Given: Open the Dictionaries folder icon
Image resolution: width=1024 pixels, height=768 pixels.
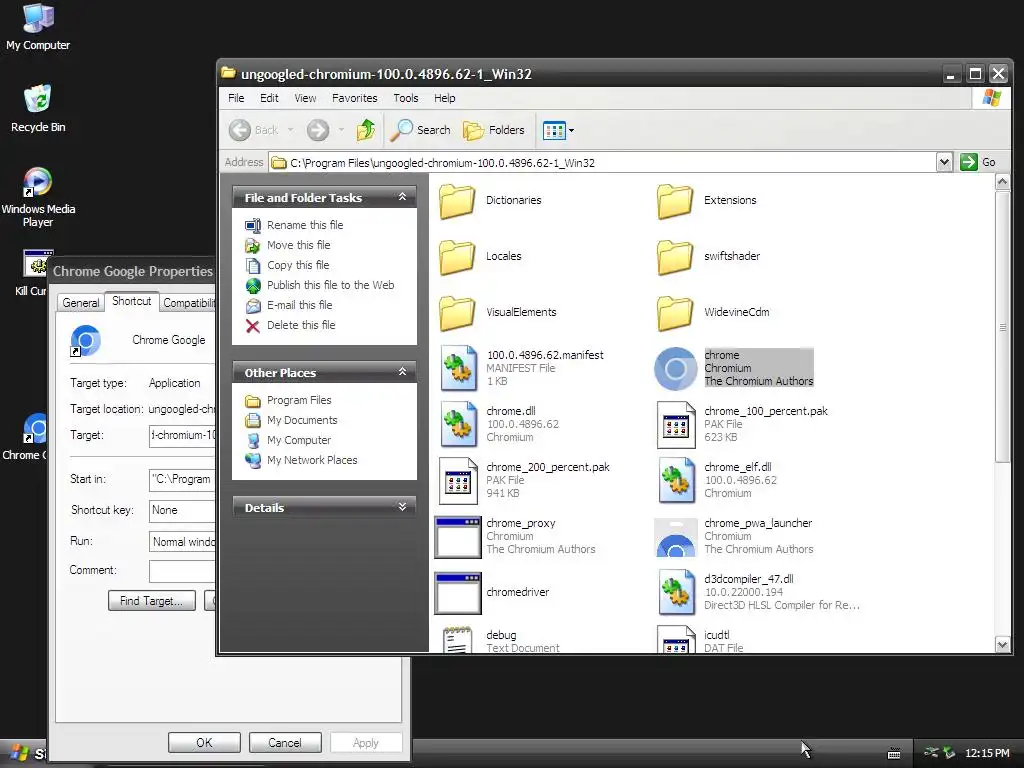Looking at the screenshot, I should [457, 200].
